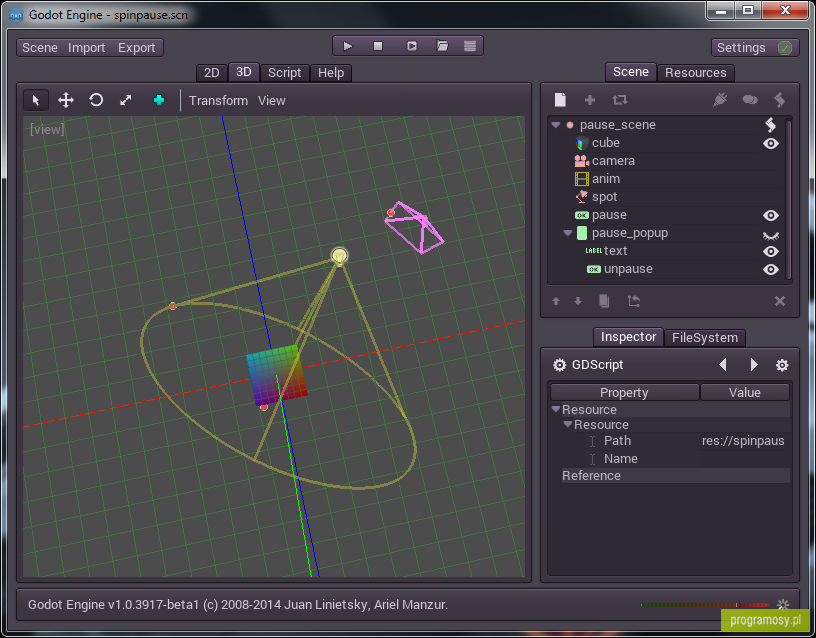Toggle visibility of the pause node

pyautogui.click(x=771, y=215)
